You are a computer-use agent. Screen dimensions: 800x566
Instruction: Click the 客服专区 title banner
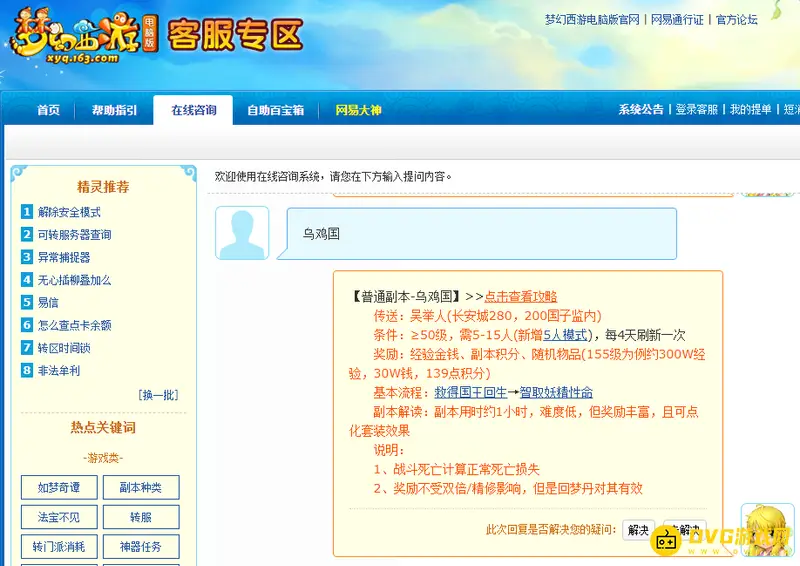[235, 35]
